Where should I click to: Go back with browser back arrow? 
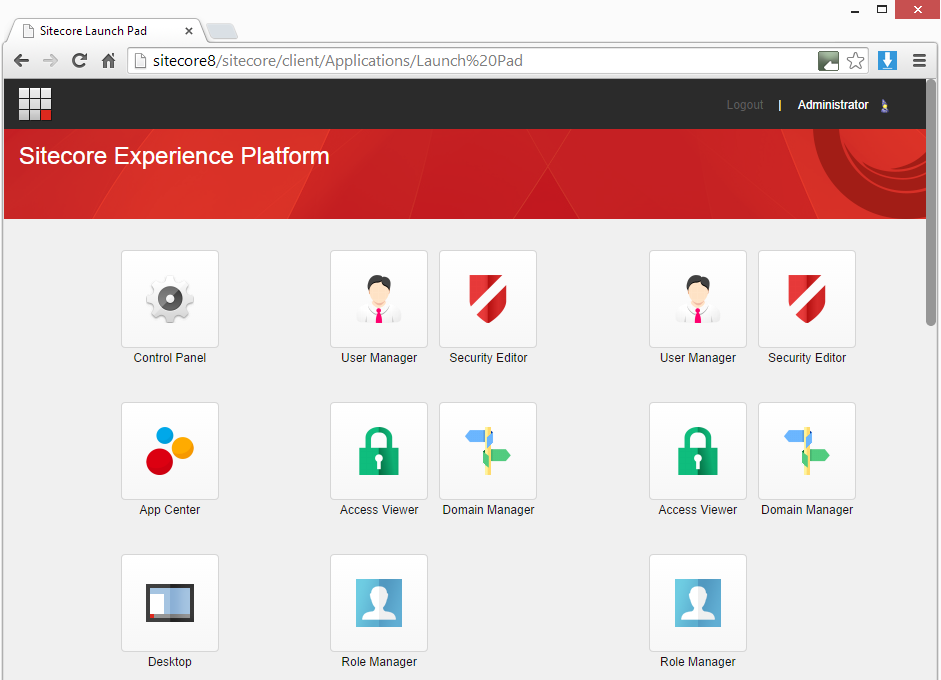22,61
